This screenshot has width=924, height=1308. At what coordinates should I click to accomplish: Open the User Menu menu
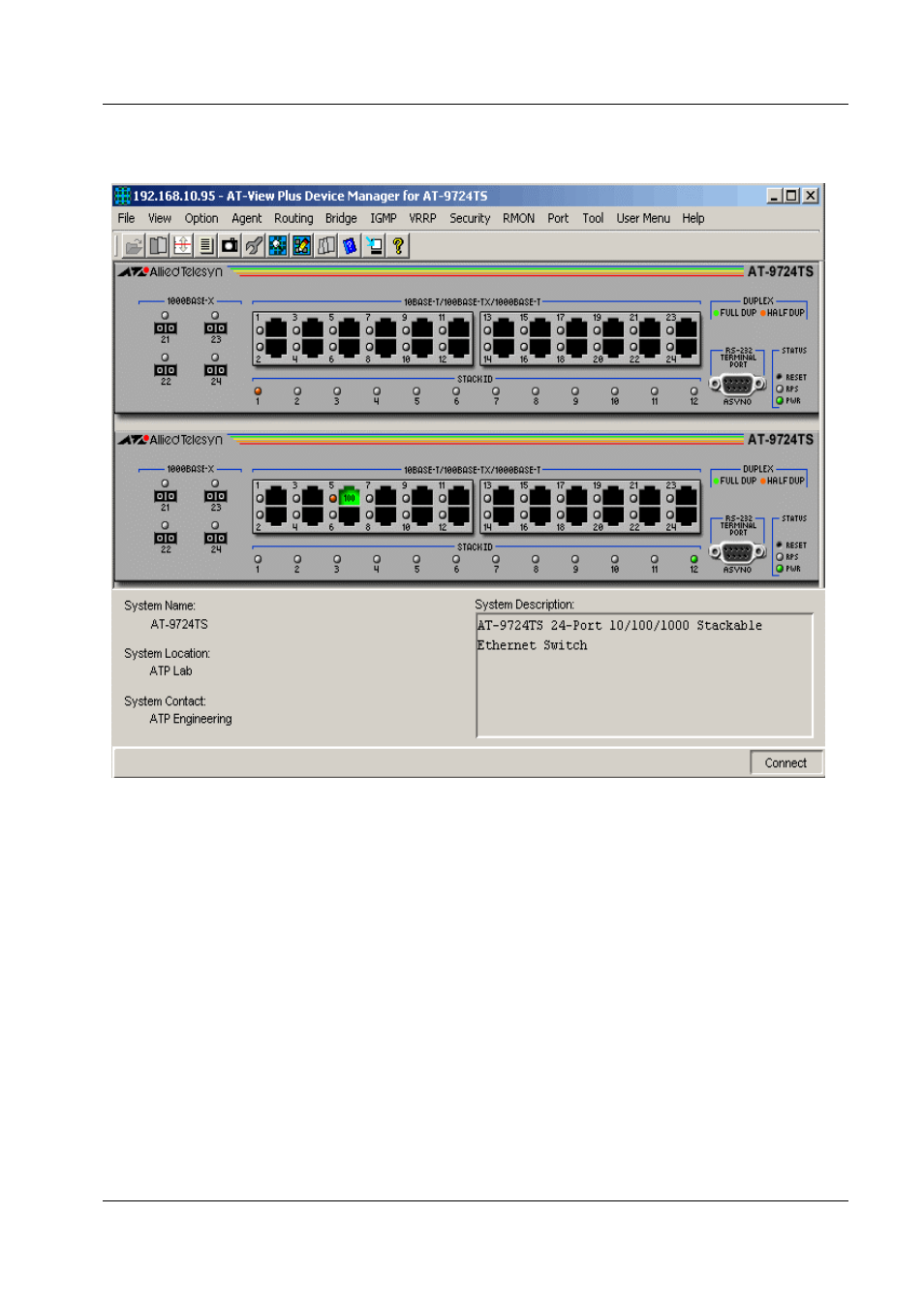[643, 219]
